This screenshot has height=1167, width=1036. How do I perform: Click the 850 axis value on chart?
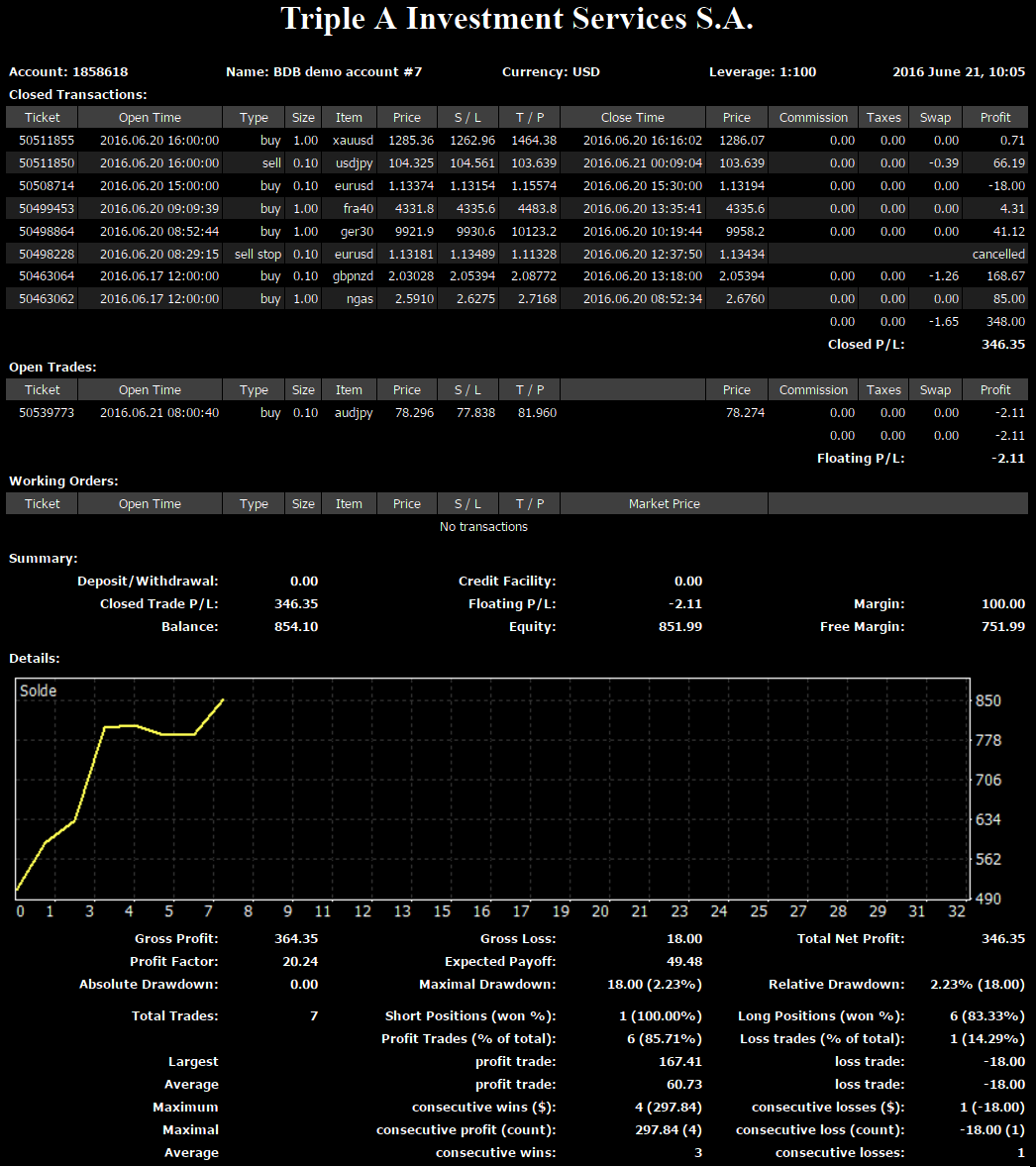click(988, 700)
